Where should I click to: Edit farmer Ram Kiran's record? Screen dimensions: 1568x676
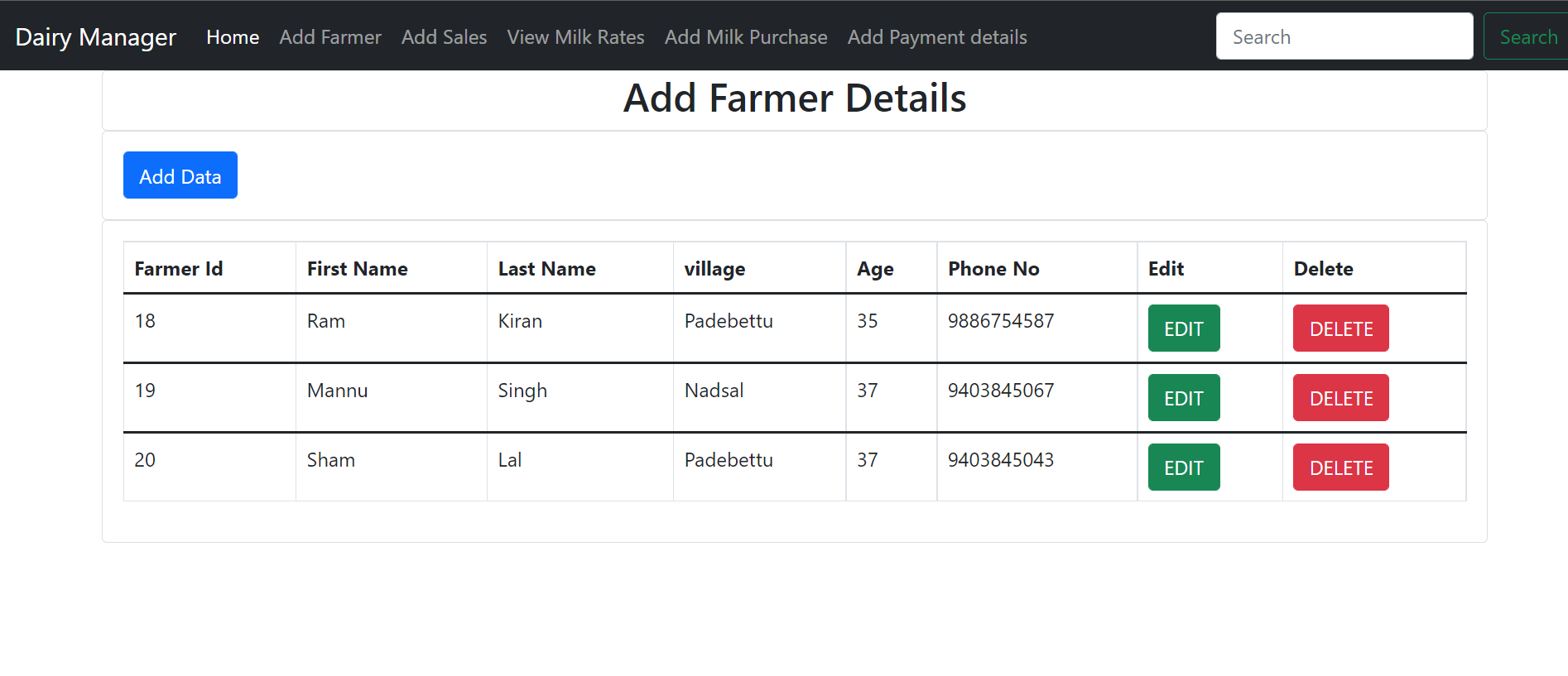click(1183, 328)
